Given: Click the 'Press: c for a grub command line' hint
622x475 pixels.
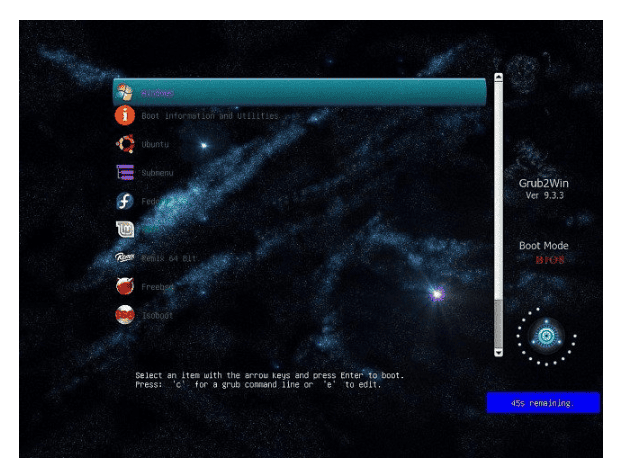Looking at the screenshot, I should pyautogui.click(x=258, y=385).
